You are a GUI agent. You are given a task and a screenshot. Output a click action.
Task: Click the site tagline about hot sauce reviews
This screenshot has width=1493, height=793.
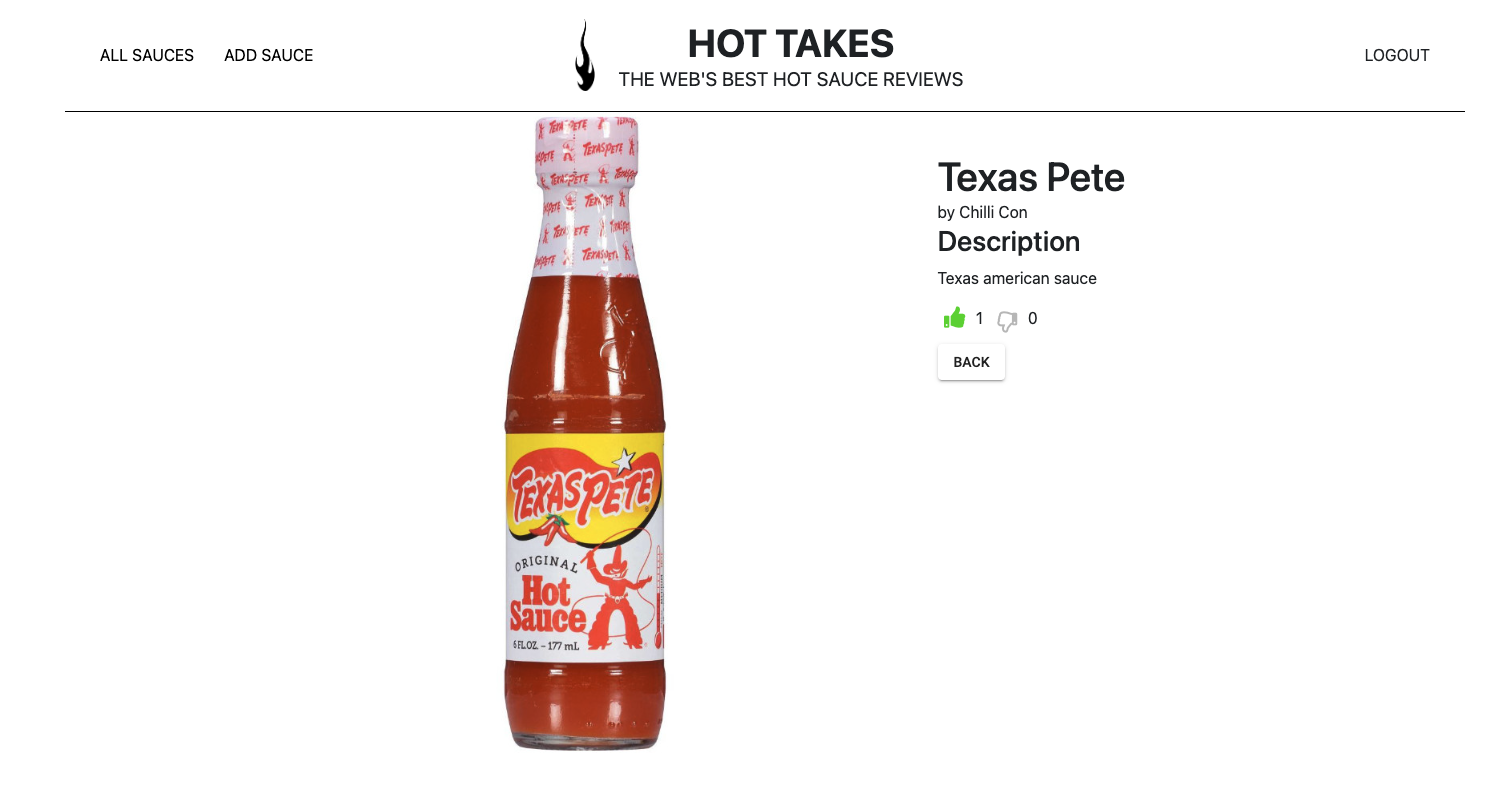pos(791,79)
